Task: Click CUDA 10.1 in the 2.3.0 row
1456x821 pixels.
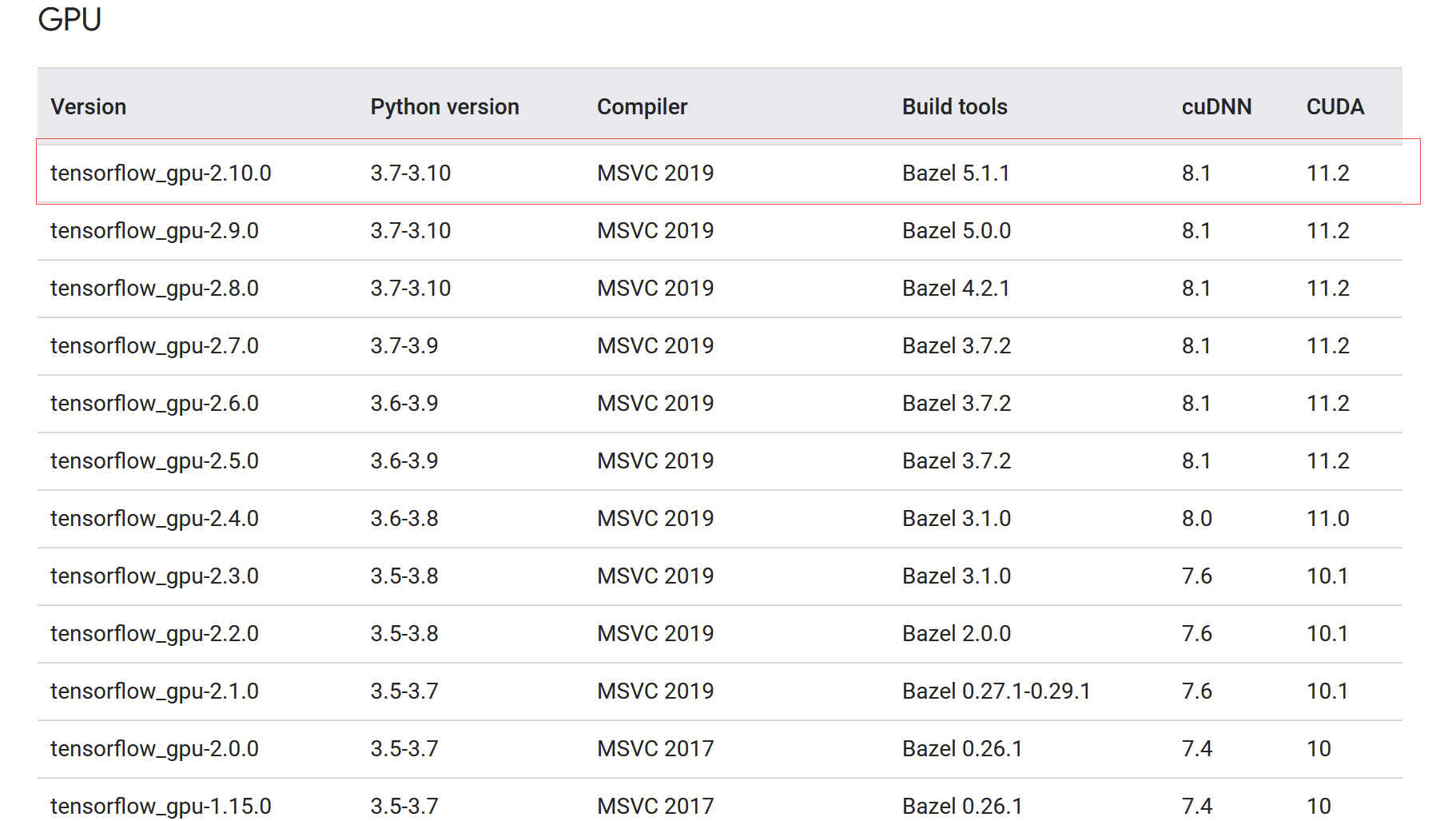Action: 1327,576
